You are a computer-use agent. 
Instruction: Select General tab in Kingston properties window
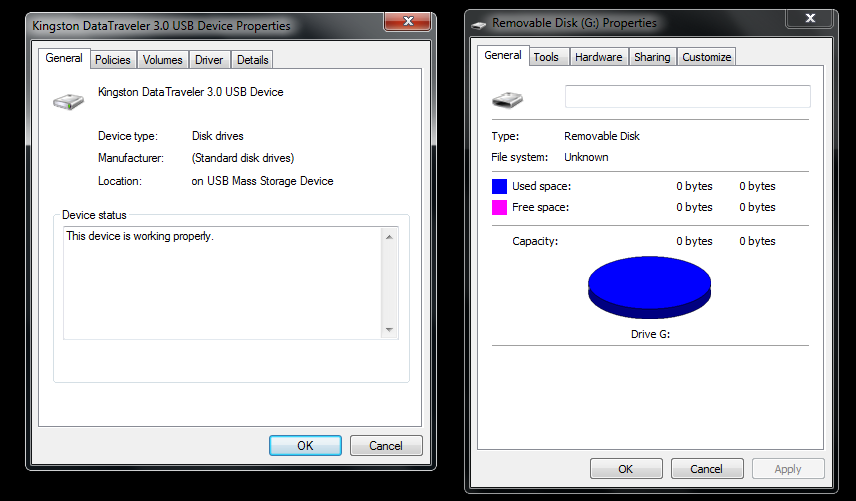click(x=64, y=58)
